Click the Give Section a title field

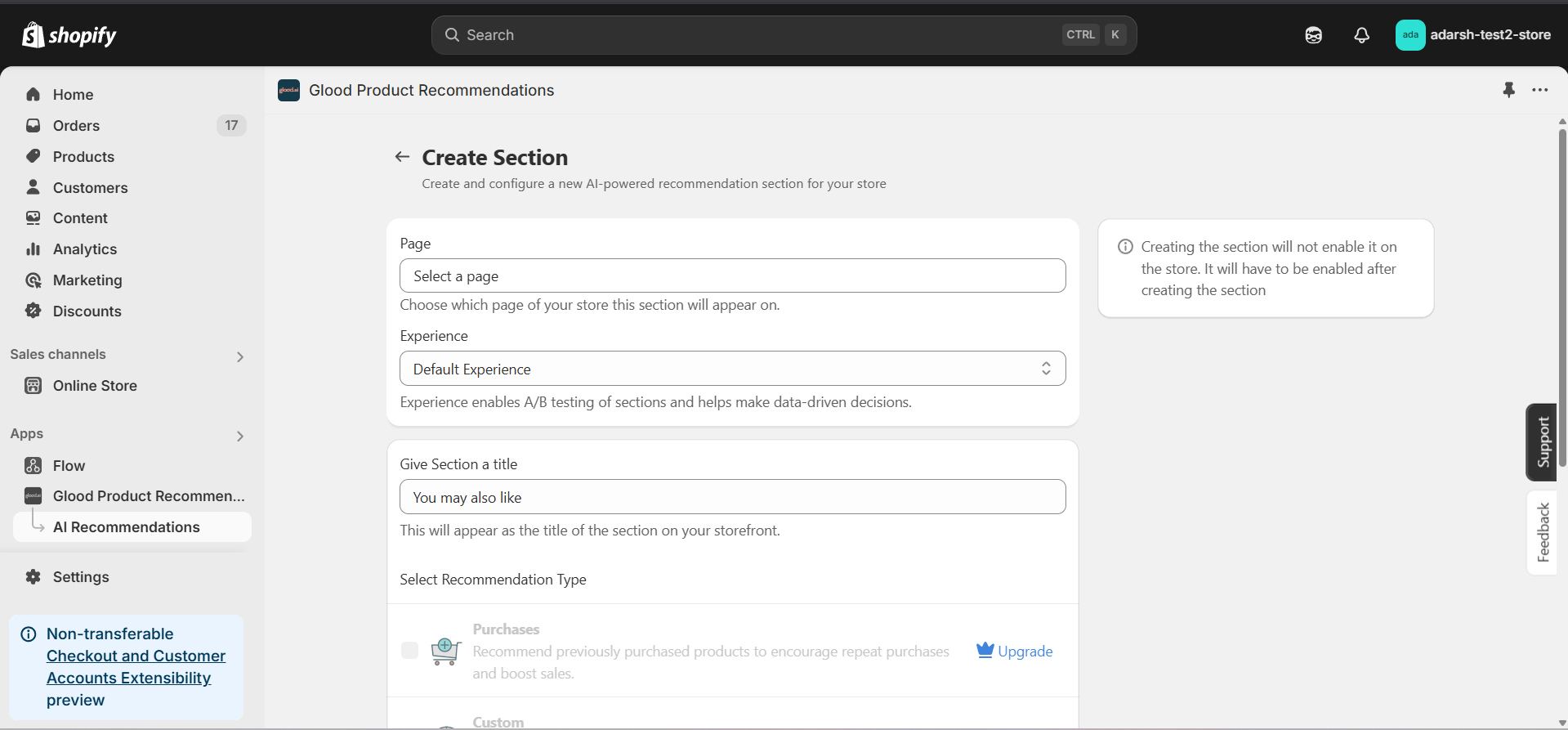pos(732,497)
